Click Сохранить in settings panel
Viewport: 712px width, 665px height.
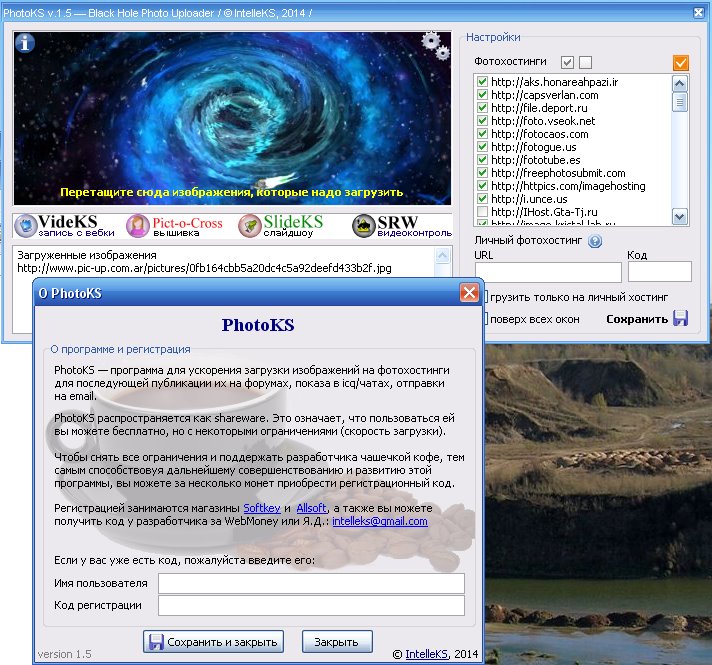point(637,319)
